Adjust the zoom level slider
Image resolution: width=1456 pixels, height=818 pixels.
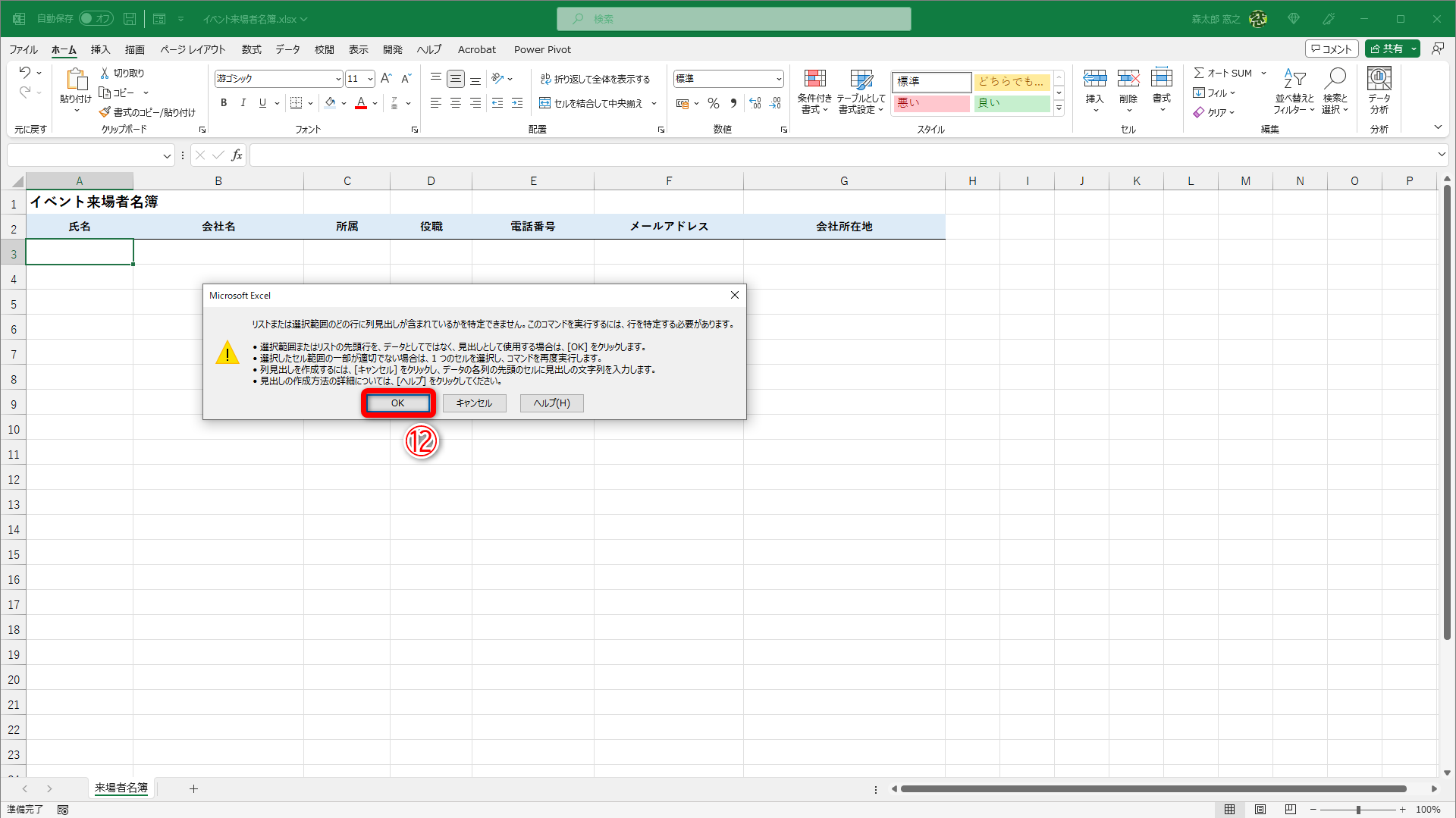(1358, 810)
